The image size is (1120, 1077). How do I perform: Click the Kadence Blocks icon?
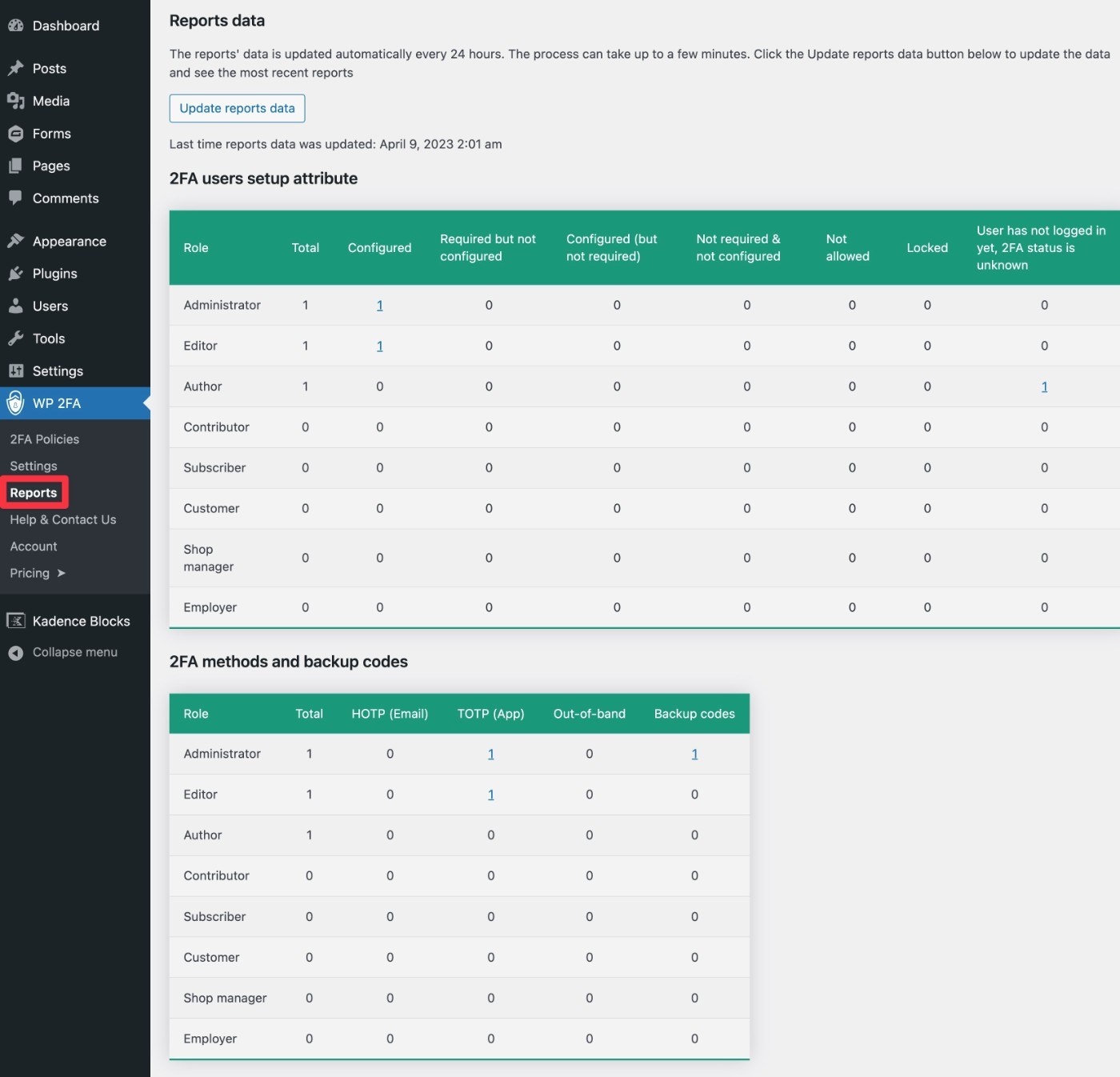[15, 621]
